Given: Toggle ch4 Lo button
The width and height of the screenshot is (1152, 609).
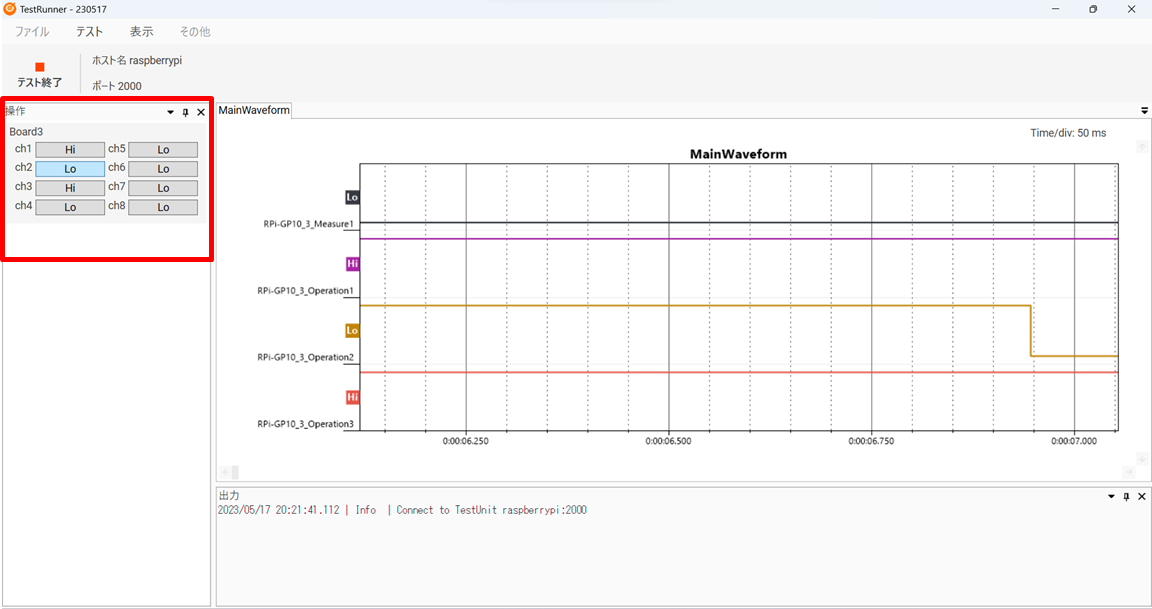Looking at the screenshot, I should pyautogui.click(x=70, y=207).
